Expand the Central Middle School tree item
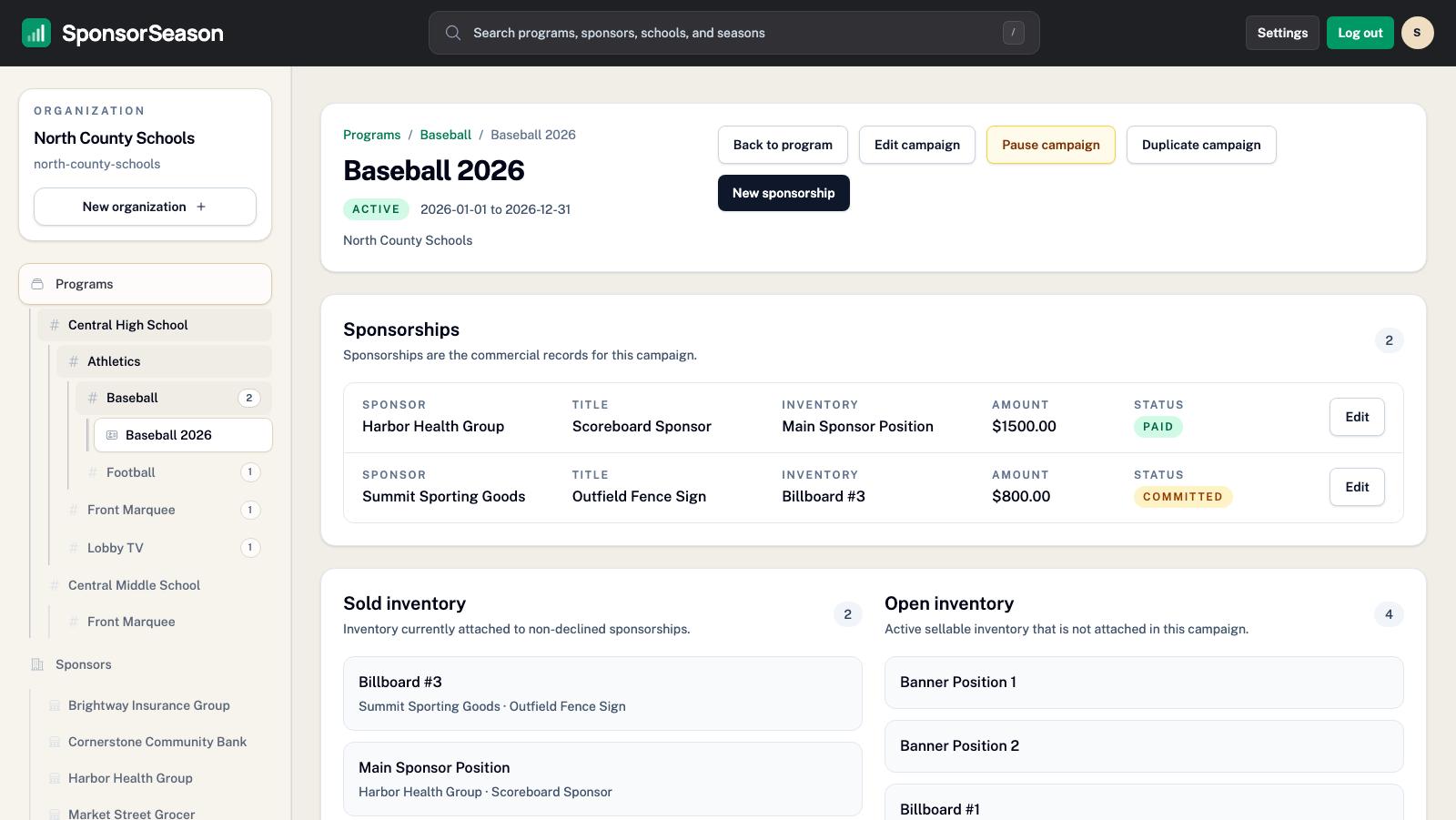Viewport: 1456px width, 820px height. tap(135, 585)
